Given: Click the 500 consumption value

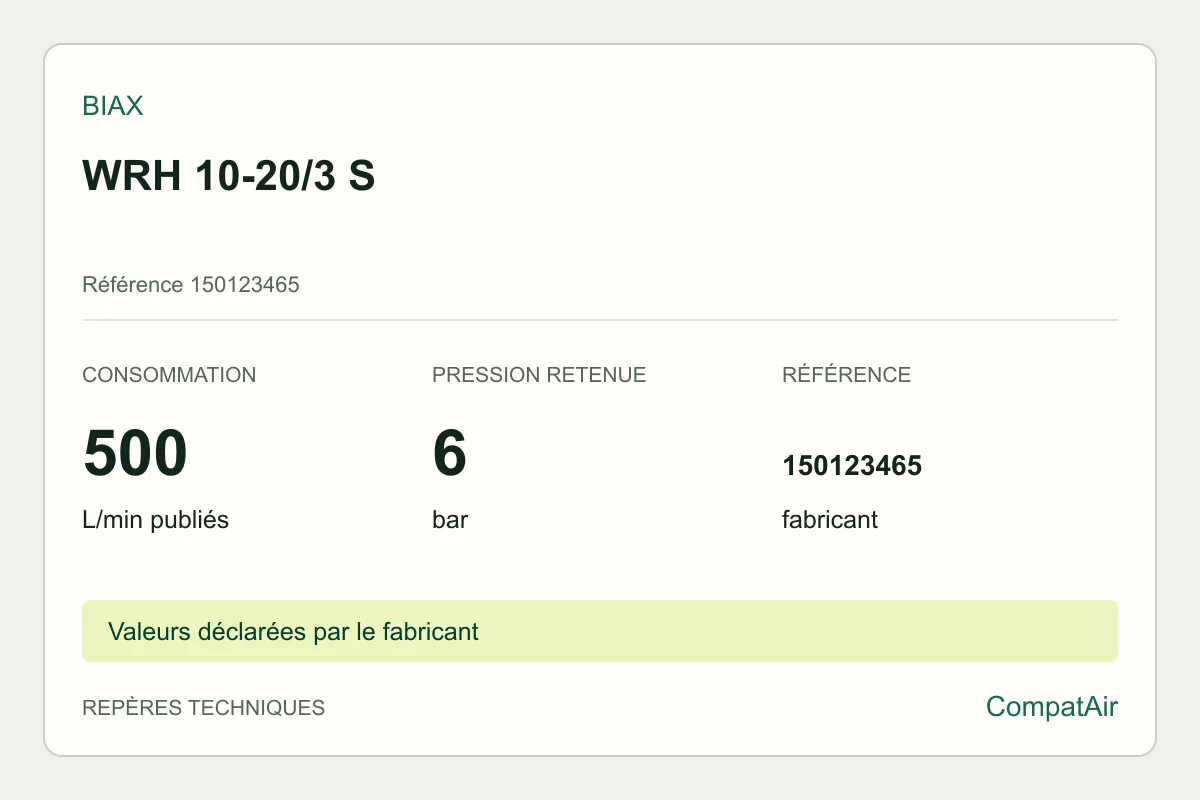Looking at the screenshot, I should click(x=135, y=452).
